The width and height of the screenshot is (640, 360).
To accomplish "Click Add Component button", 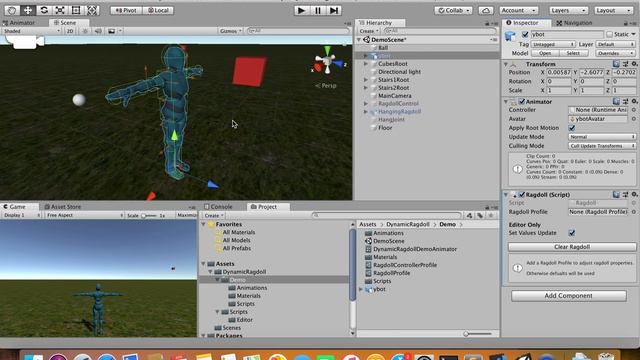I will [569, 296].
